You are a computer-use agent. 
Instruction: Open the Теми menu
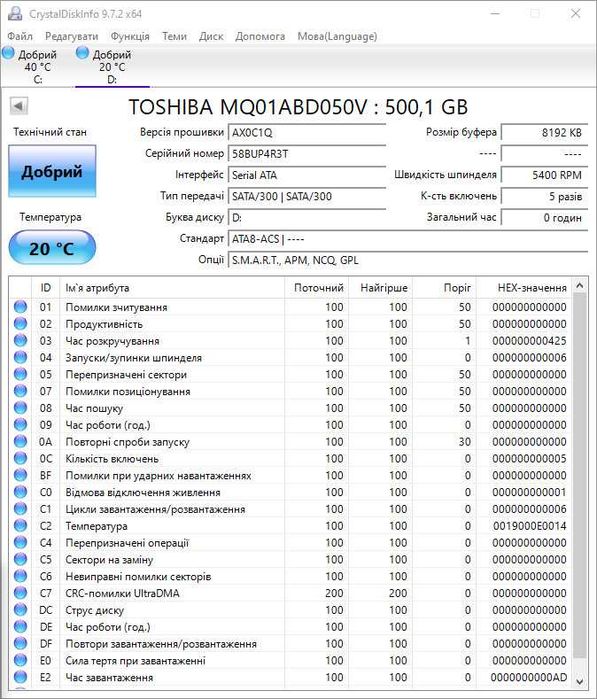174,36
